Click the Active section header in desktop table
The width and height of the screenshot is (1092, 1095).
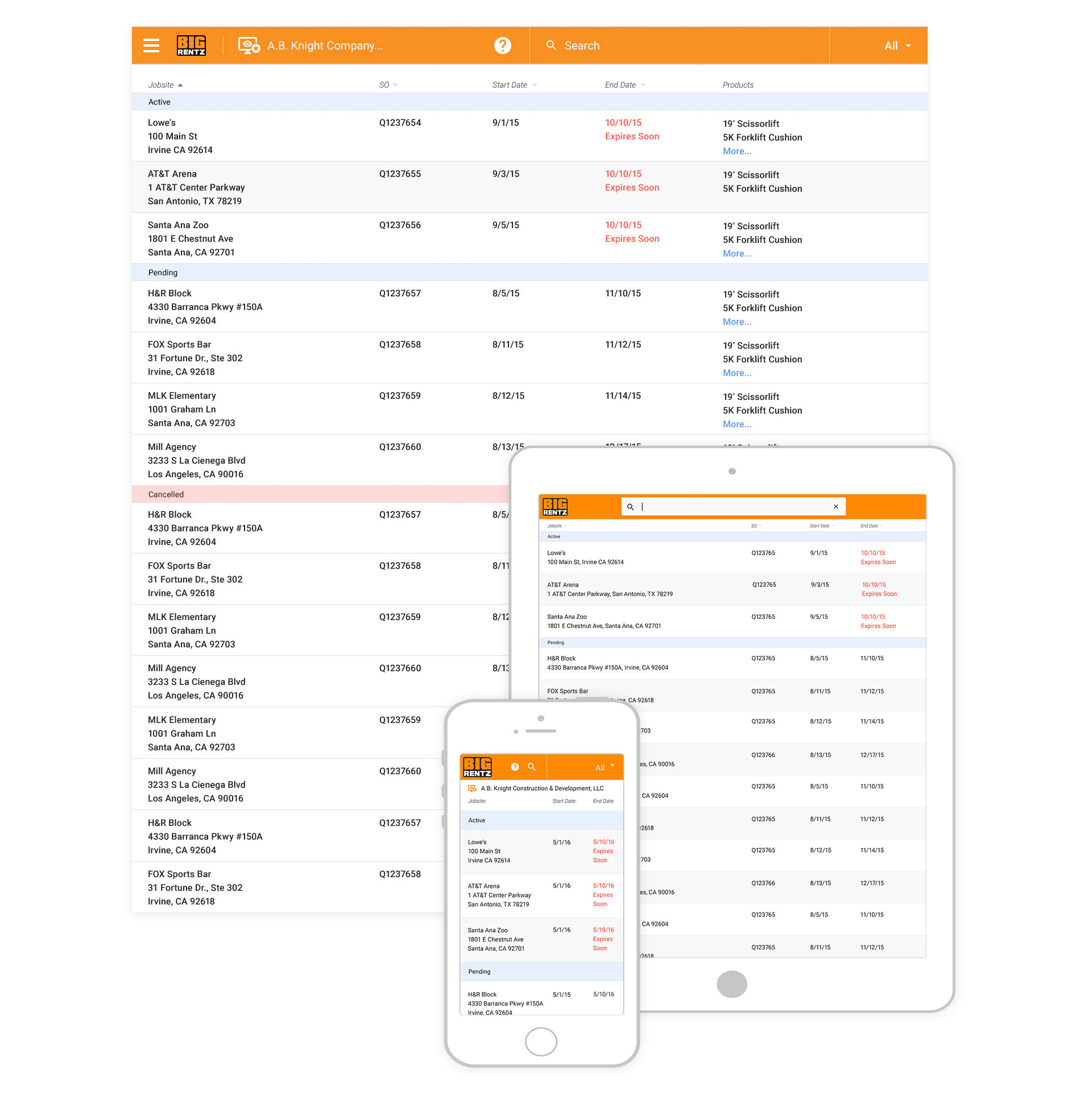coord(530,102)
